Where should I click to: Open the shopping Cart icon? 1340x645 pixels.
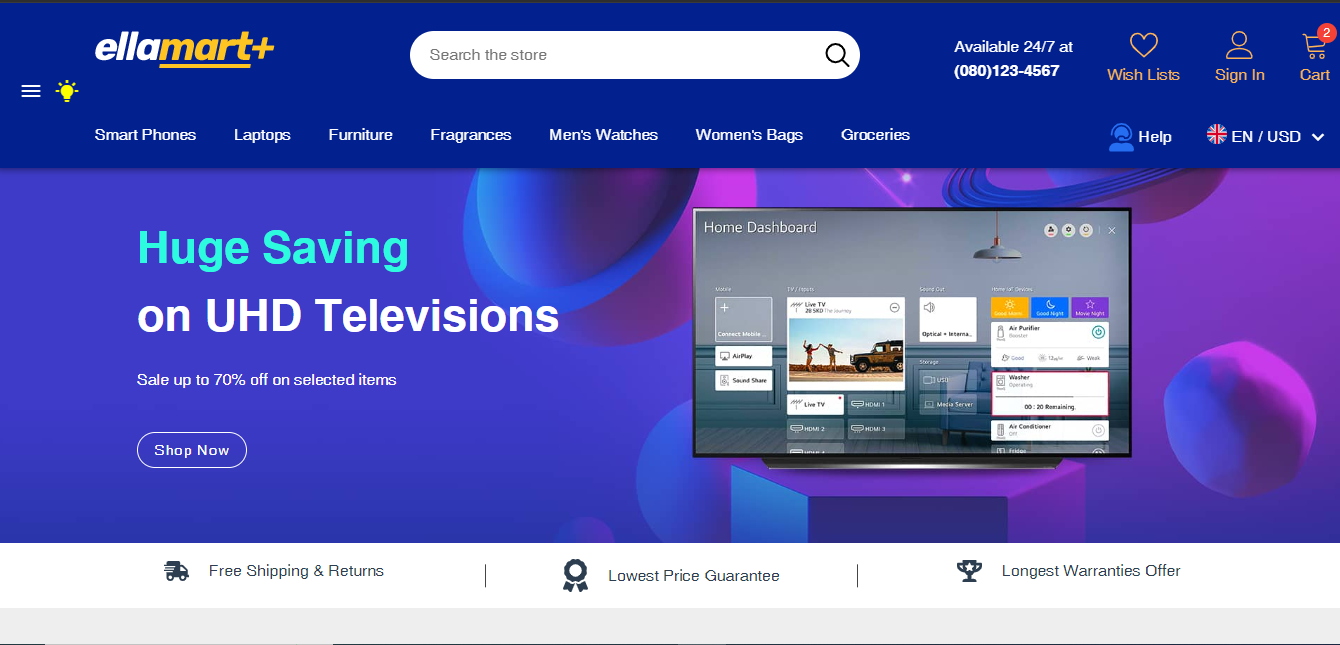(x=1313, y=46)
